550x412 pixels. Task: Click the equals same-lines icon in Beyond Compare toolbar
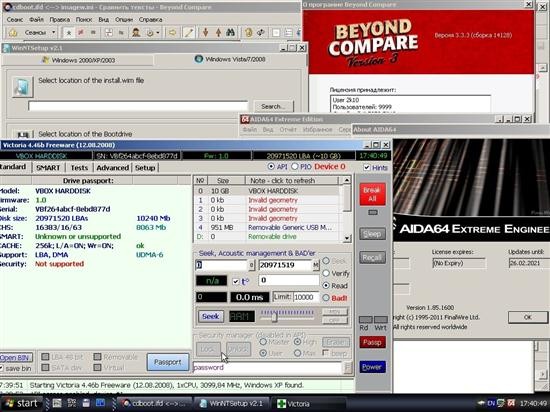(93, 33)
